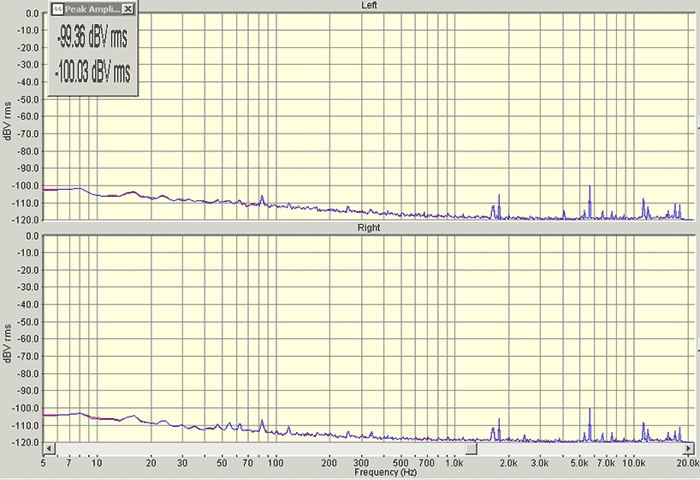The height and width of the screenshot is (480, 700).
Task: Click the -90.0 level label on Left plot
Action: point(29,168)
